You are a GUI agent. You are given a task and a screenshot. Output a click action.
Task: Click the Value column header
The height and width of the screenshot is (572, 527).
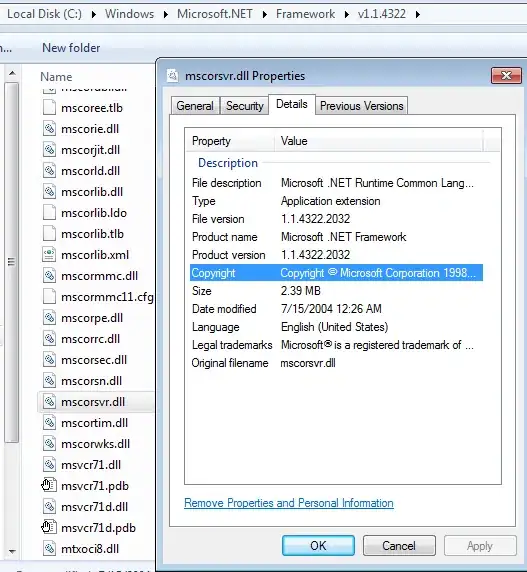tap(379, 141)
